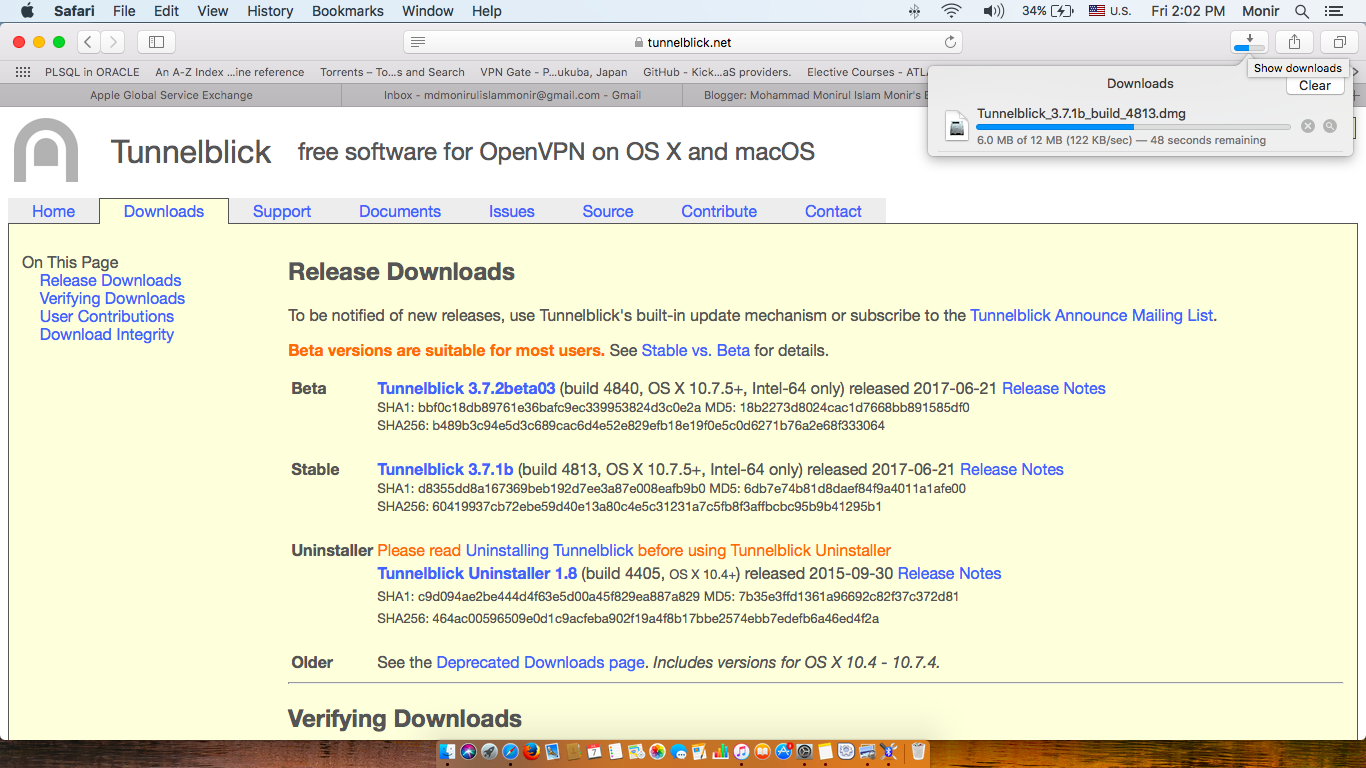
Task: Open the File menu
Action: click(x=124, y=11)
